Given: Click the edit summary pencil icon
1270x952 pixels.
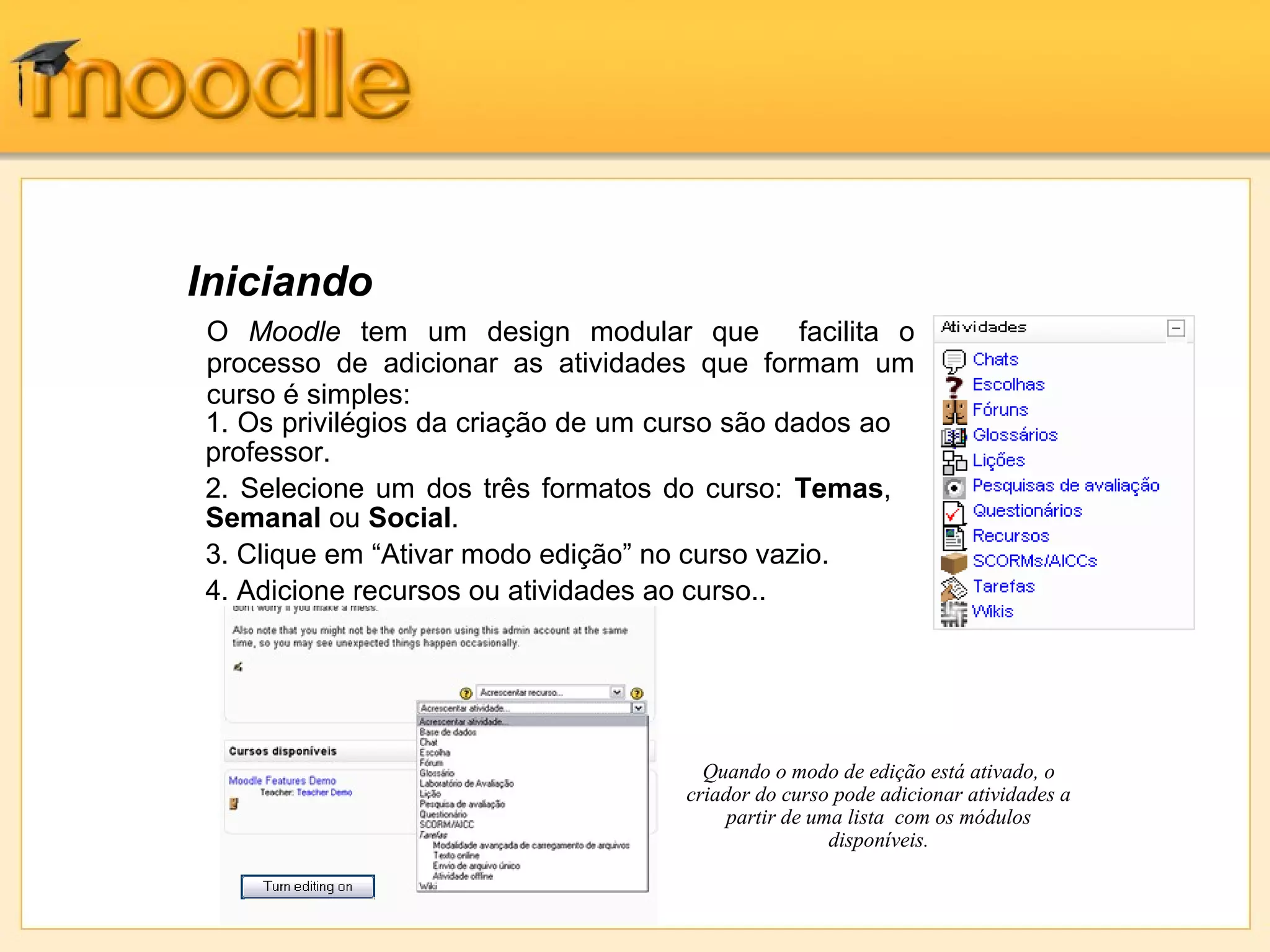Looking at the screenshot, I should (238, 667).
